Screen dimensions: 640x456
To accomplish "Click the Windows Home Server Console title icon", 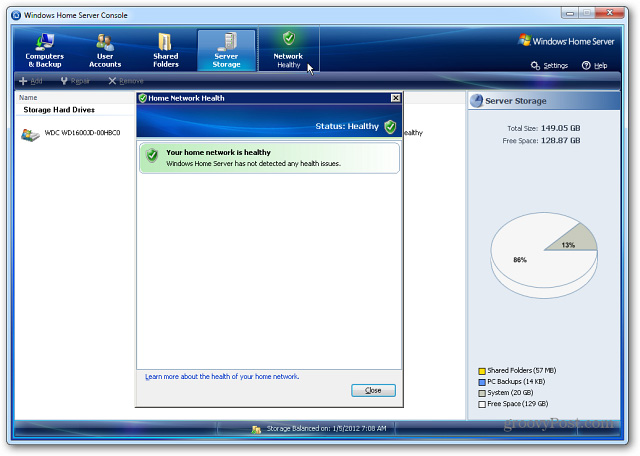I will click(16, 16).
